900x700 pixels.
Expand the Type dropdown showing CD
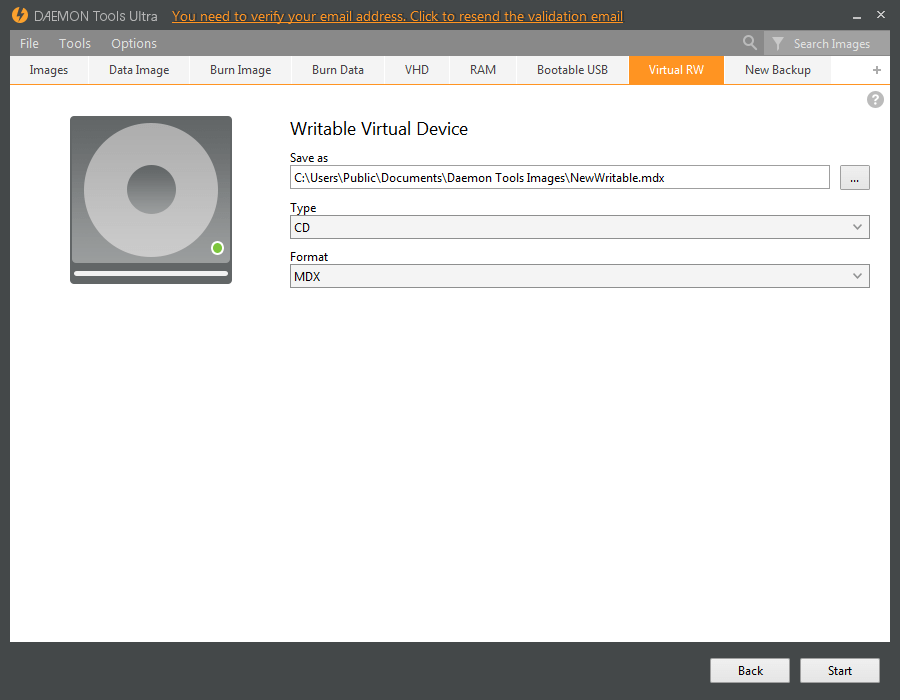tap(580, 227)
